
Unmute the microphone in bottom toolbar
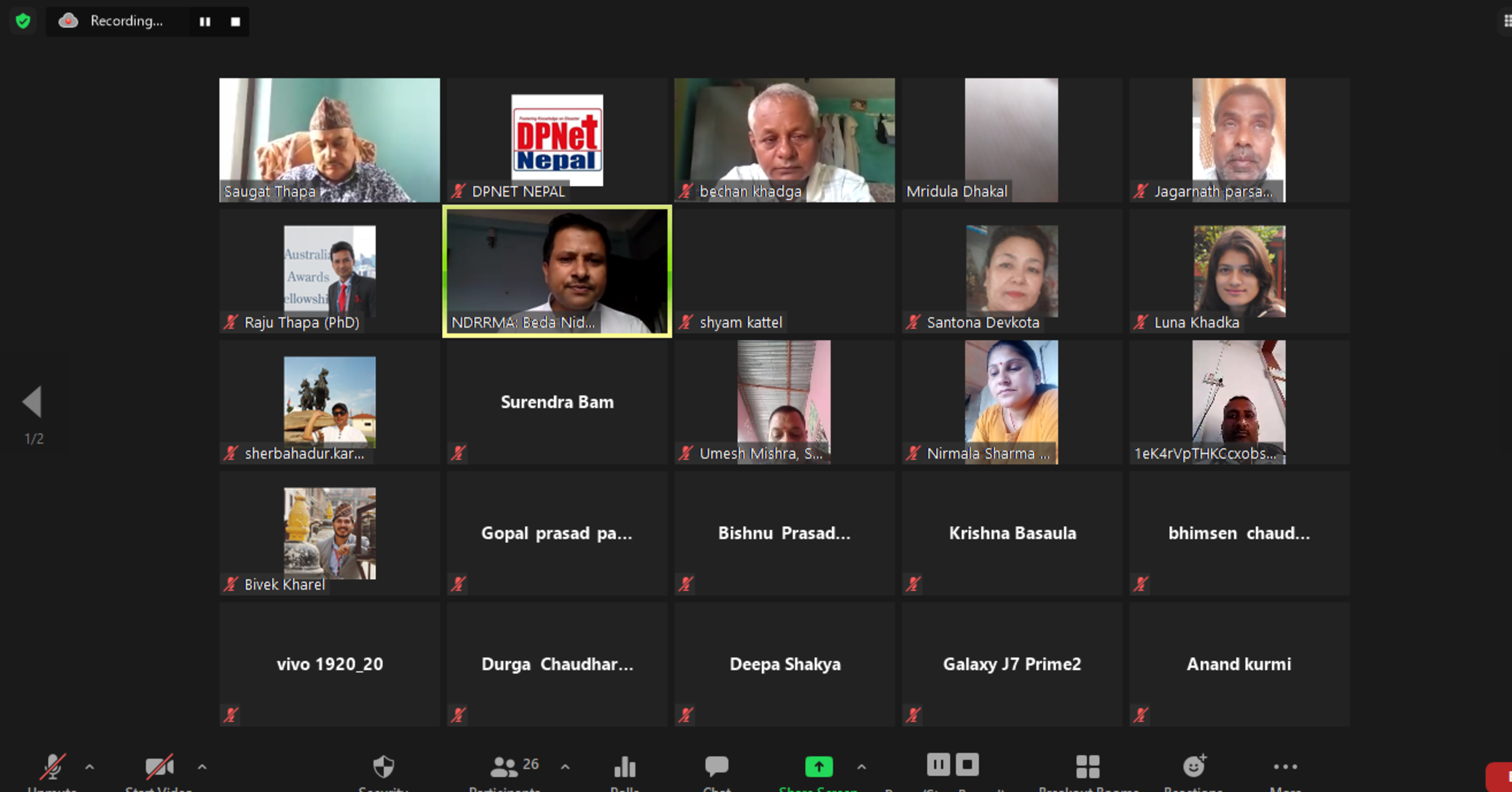pyautogui.click(x=52, y=767)
